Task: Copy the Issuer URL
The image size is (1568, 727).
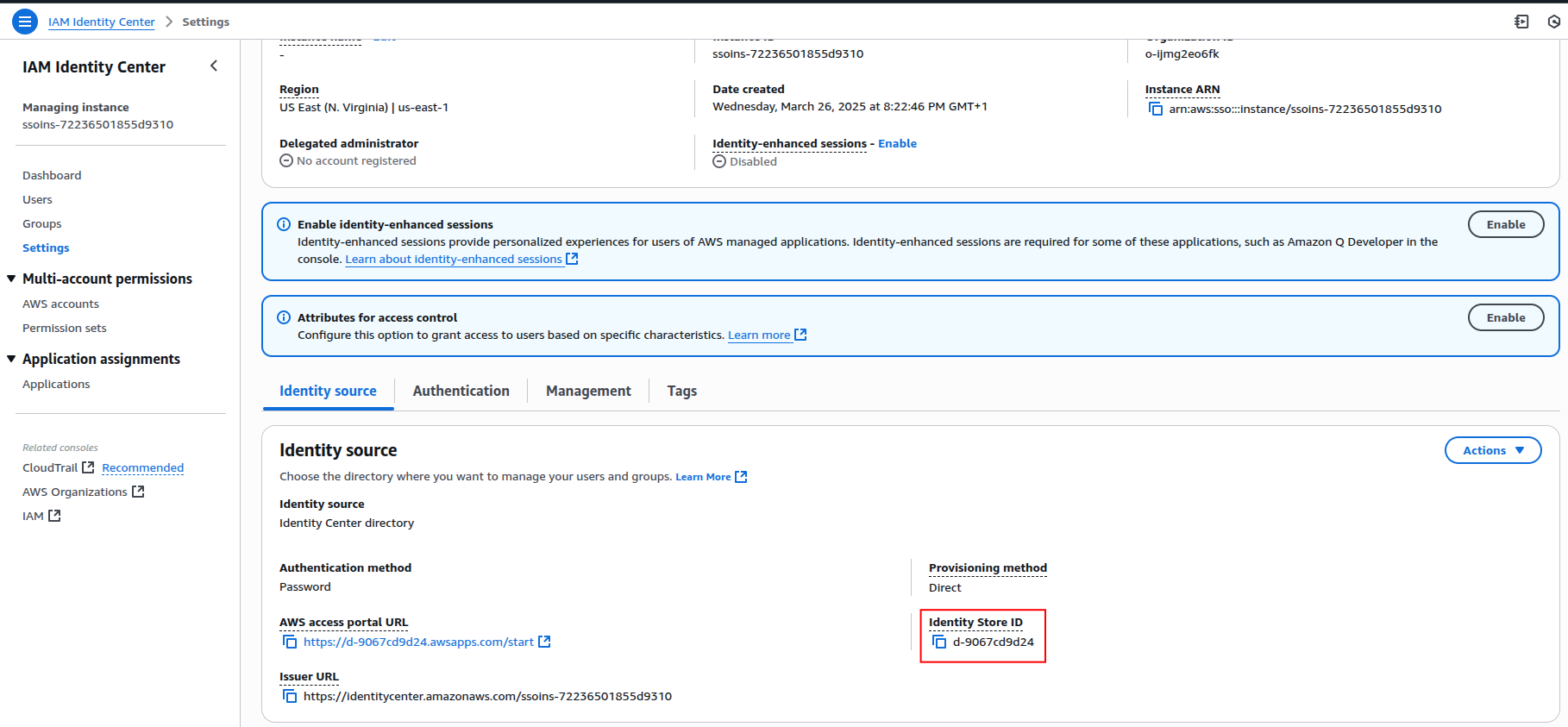Action: point(290,697)
